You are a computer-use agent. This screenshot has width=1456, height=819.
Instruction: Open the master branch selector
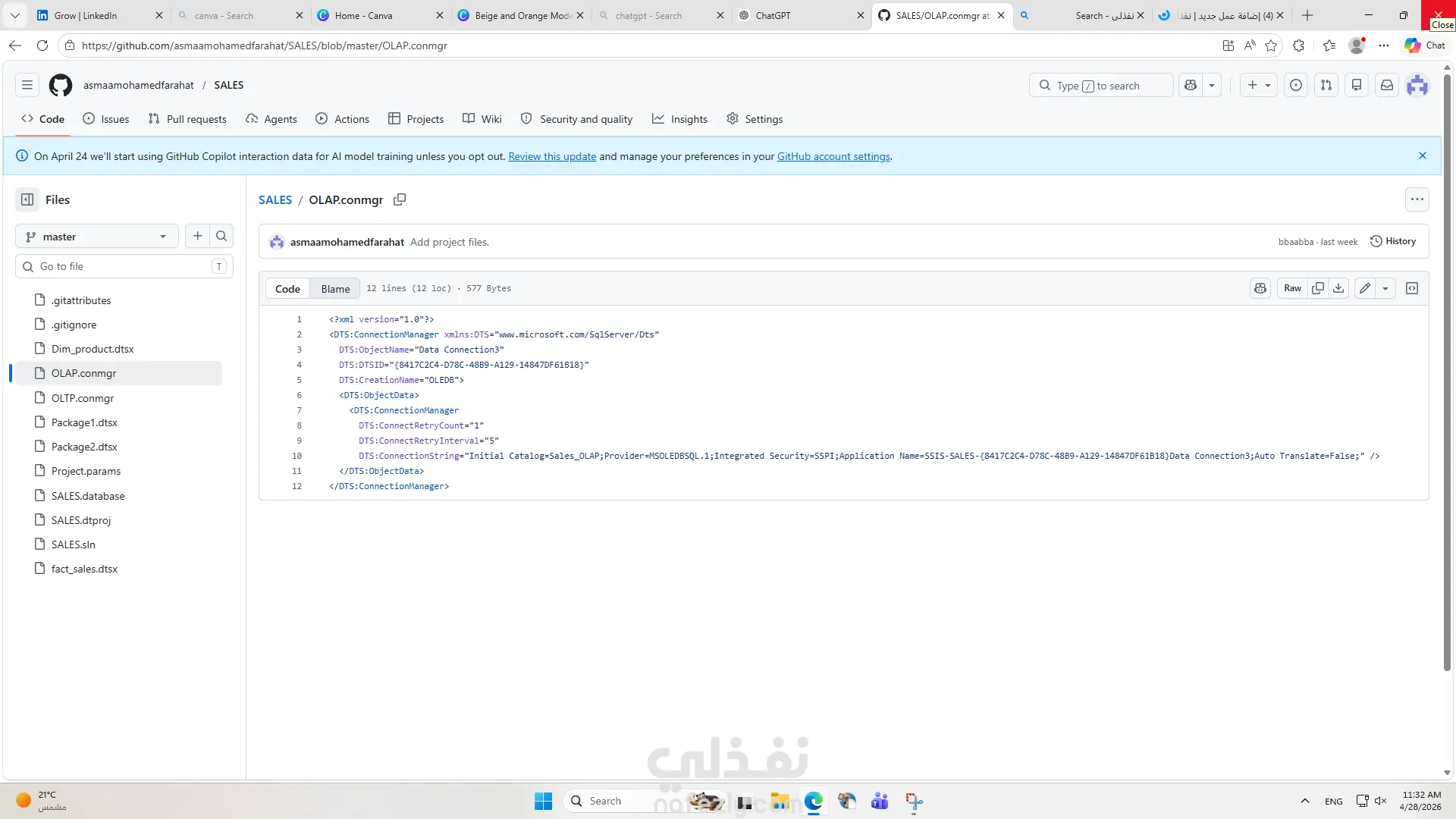96,237
